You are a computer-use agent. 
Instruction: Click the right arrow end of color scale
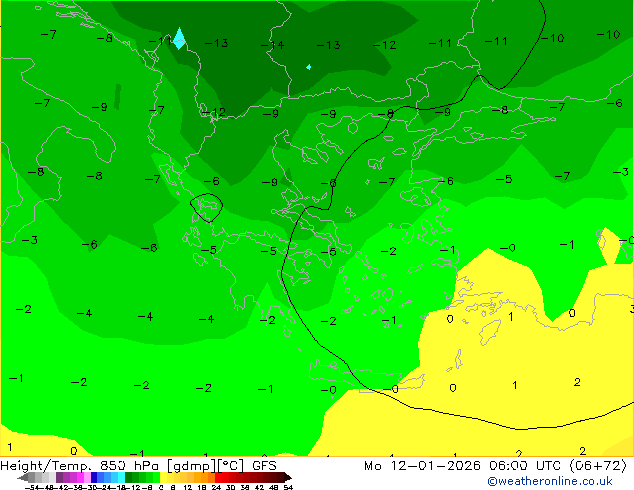coord(288,477)
